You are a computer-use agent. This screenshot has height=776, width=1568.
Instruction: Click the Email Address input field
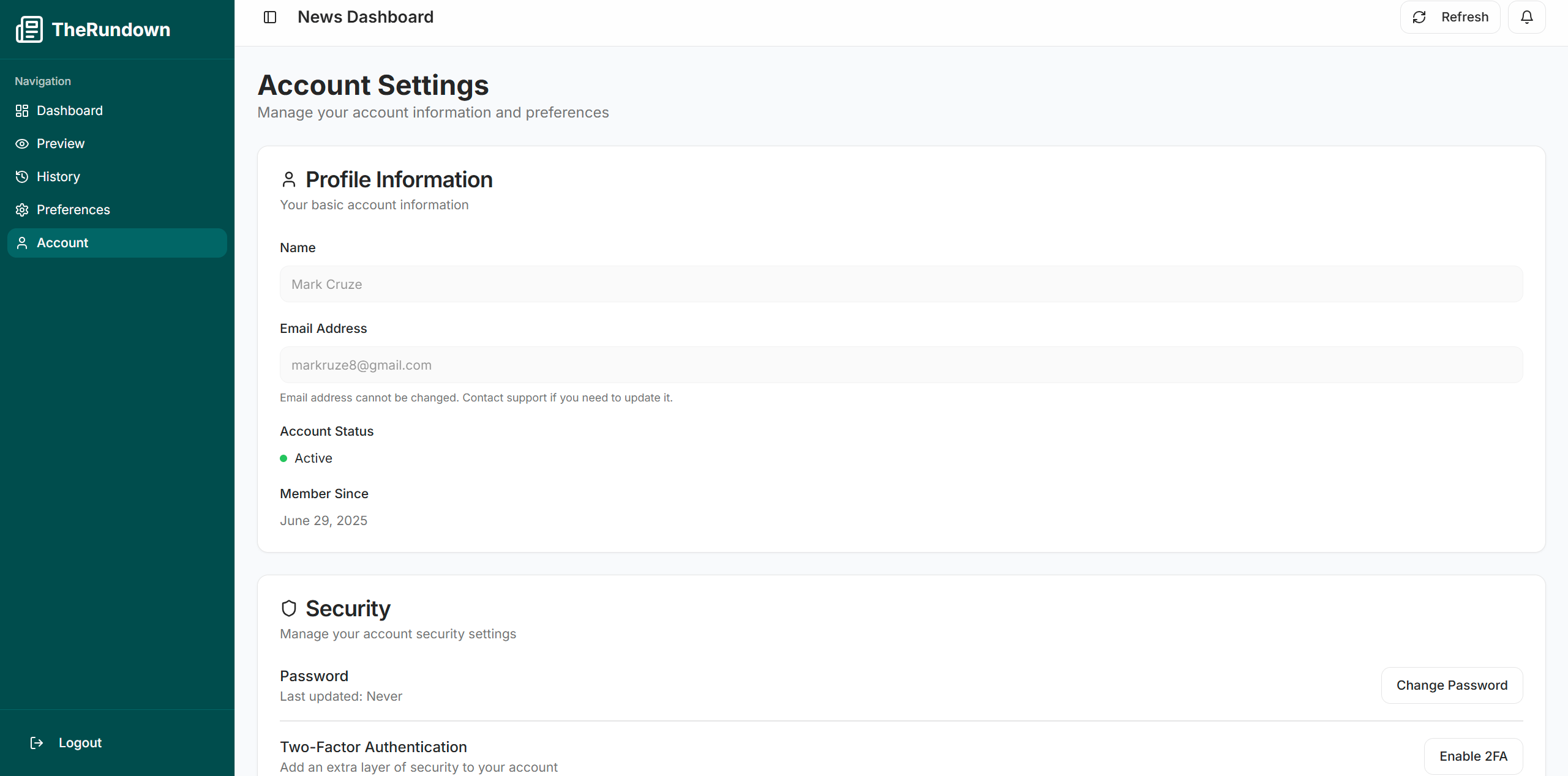901,365
